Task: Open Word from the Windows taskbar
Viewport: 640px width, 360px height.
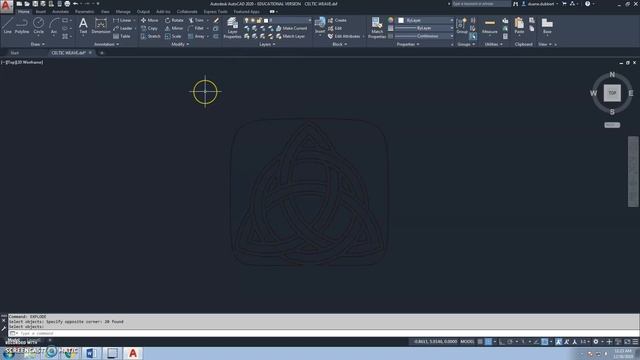Action: coord(91,353)
